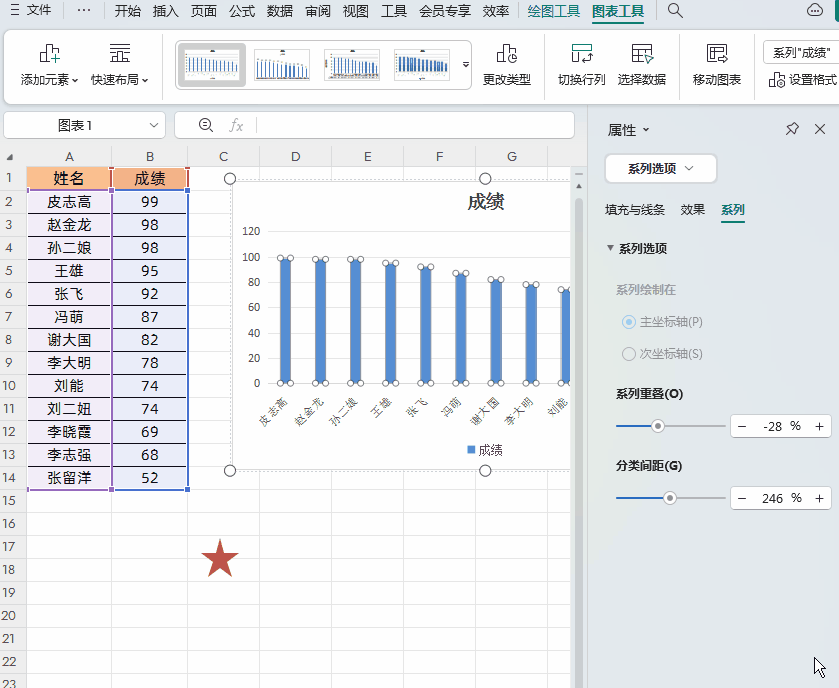Select 次坐标轴(S) radio button
The height and width of the screenshot is (688, 839).
(x=629, y=354)
